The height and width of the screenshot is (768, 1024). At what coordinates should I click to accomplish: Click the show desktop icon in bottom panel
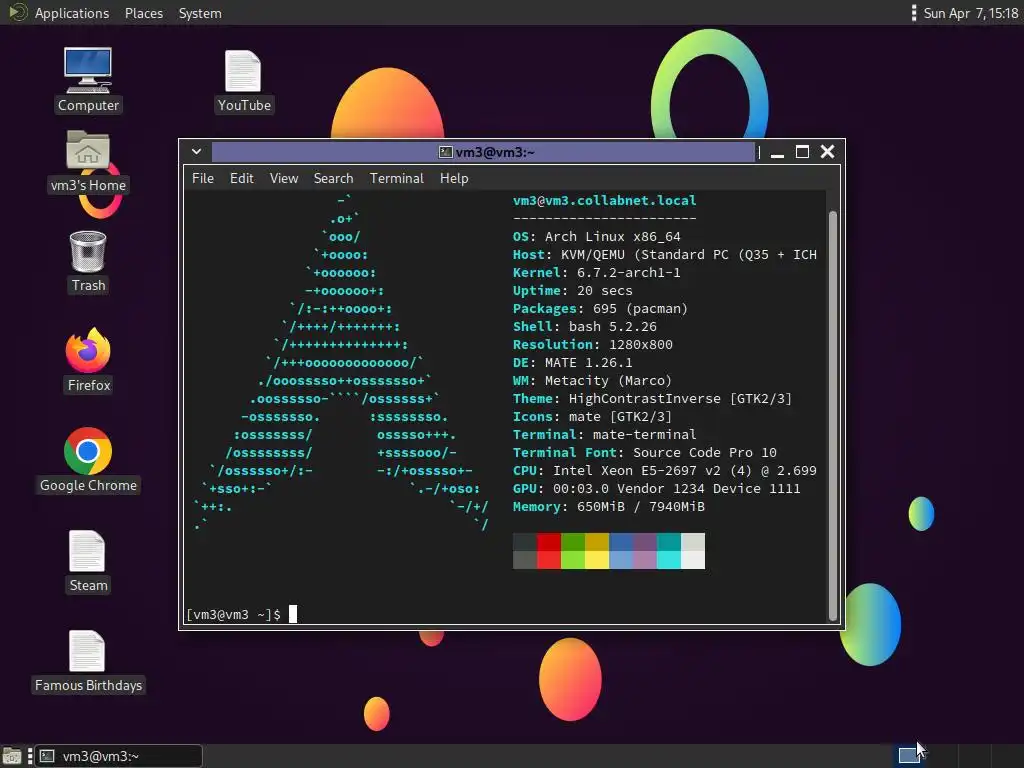tap(12, 756)
